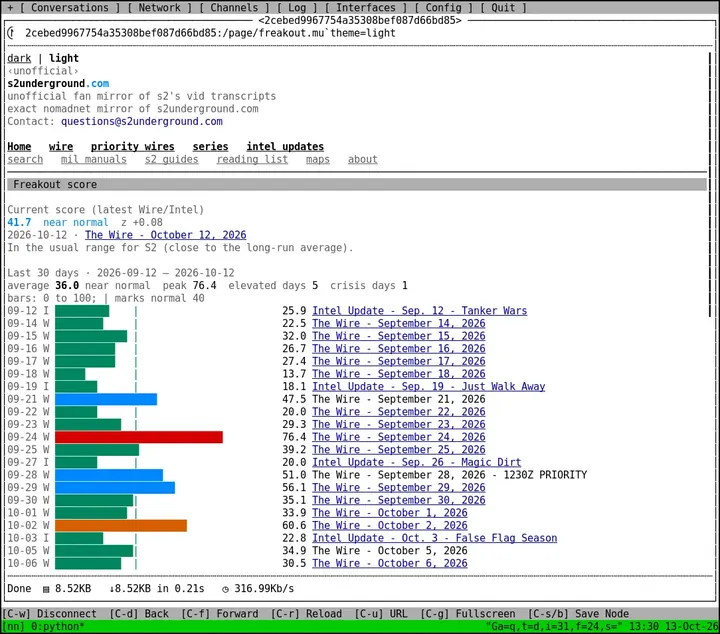The image size is (720, 634).
Task: Click the September 28 1230Z PRIORITY text
Action: (x=450, y=475)
